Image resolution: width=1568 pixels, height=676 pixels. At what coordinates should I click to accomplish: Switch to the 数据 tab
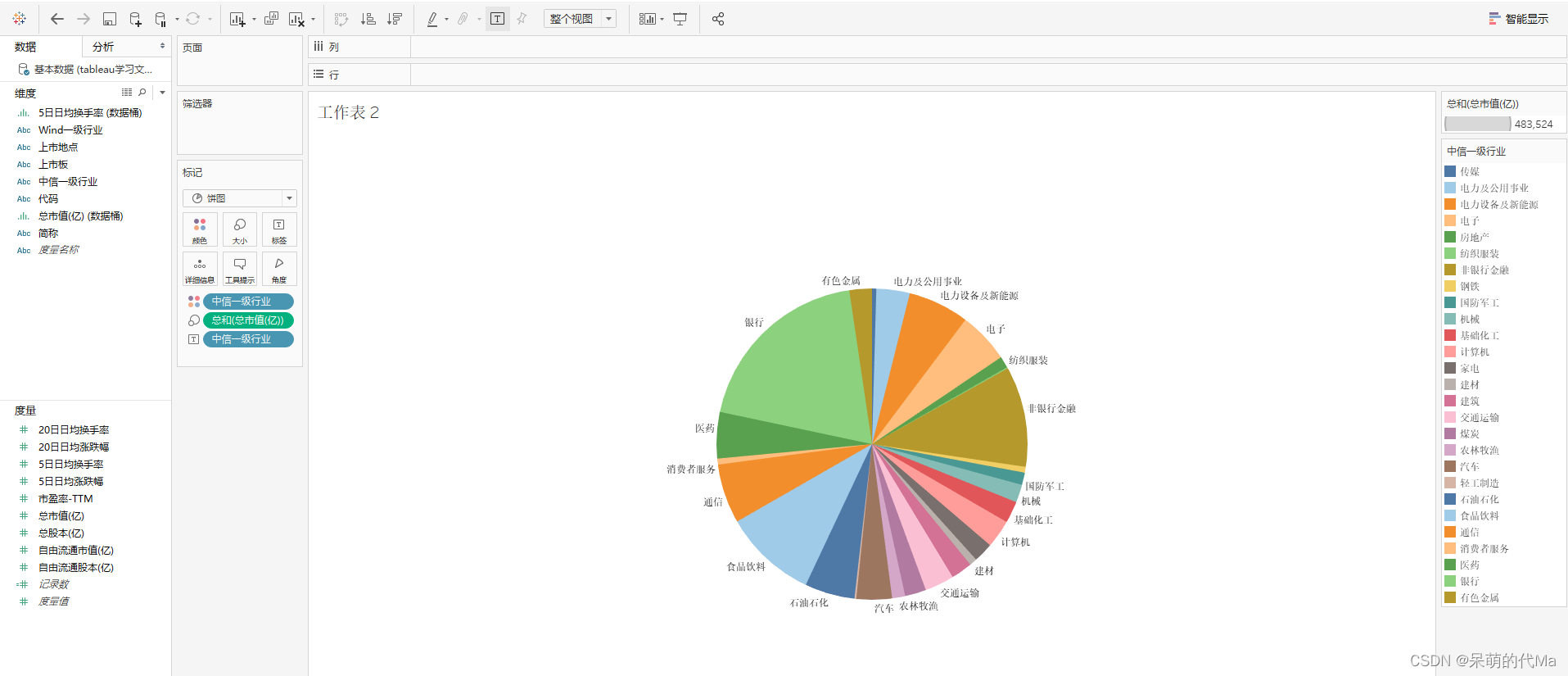25,47
